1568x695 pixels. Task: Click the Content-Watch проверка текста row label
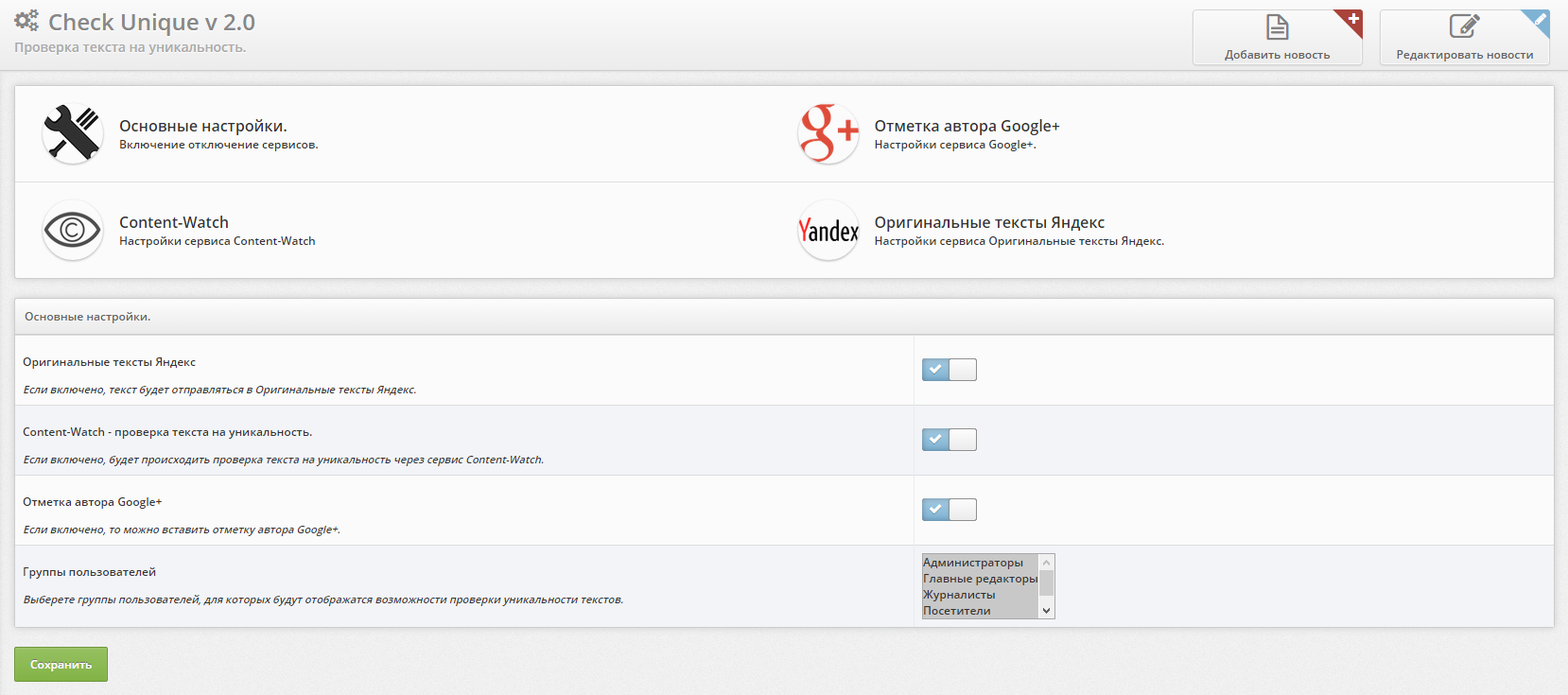pos(167,432)
